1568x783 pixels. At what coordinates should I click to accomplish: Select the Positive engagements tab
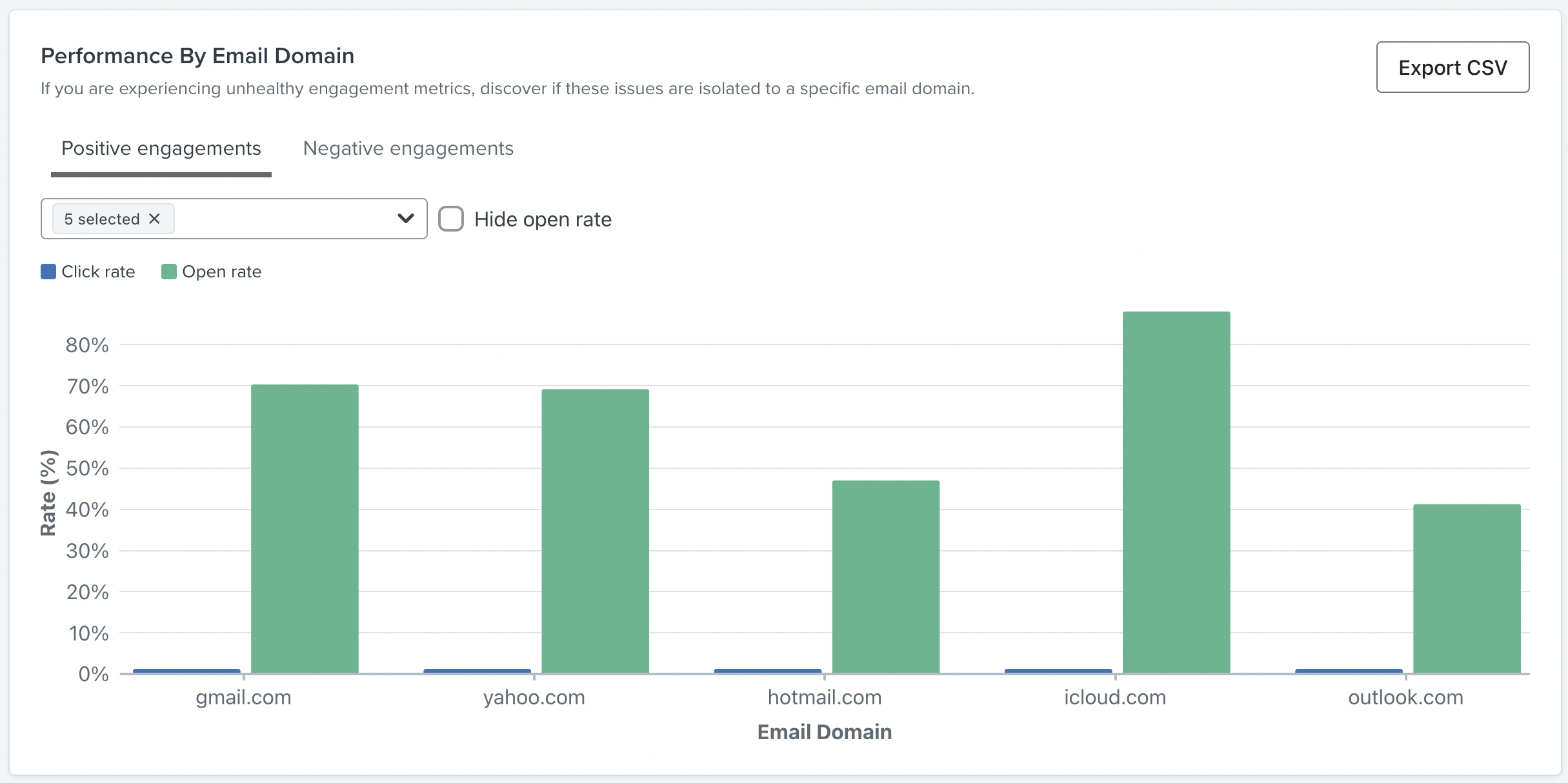(x=160, y=148)
